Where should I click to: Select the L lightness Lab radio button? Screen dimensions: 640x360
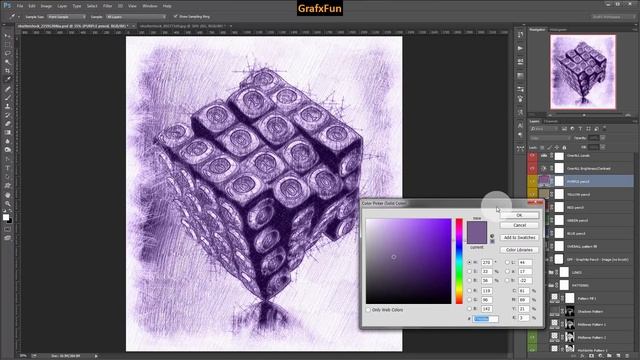[x=507, y=262]
